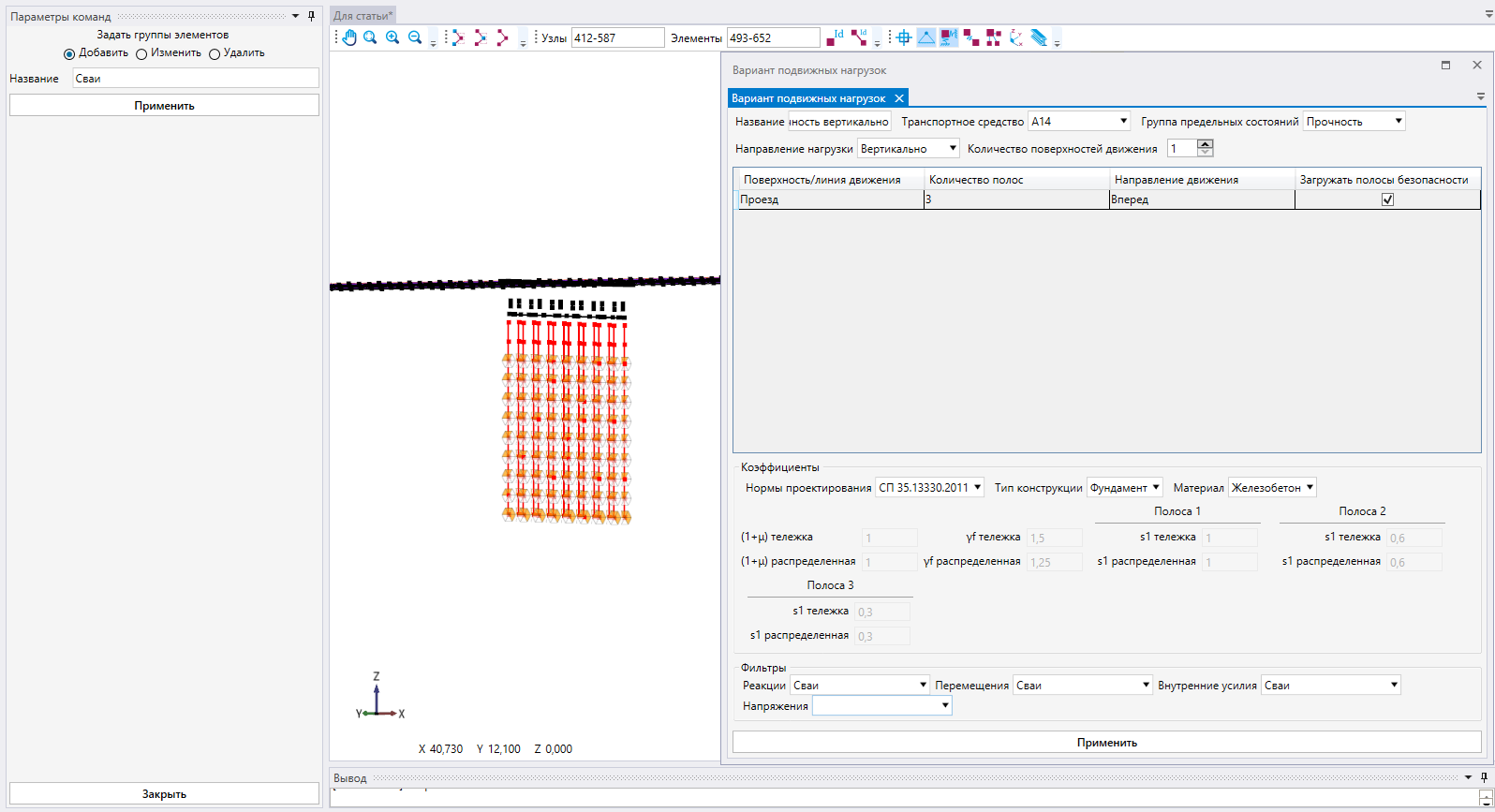Open Вывод panel options arrow
Viewport: 1495px width, 812px height.
[x=1468, y=777]
